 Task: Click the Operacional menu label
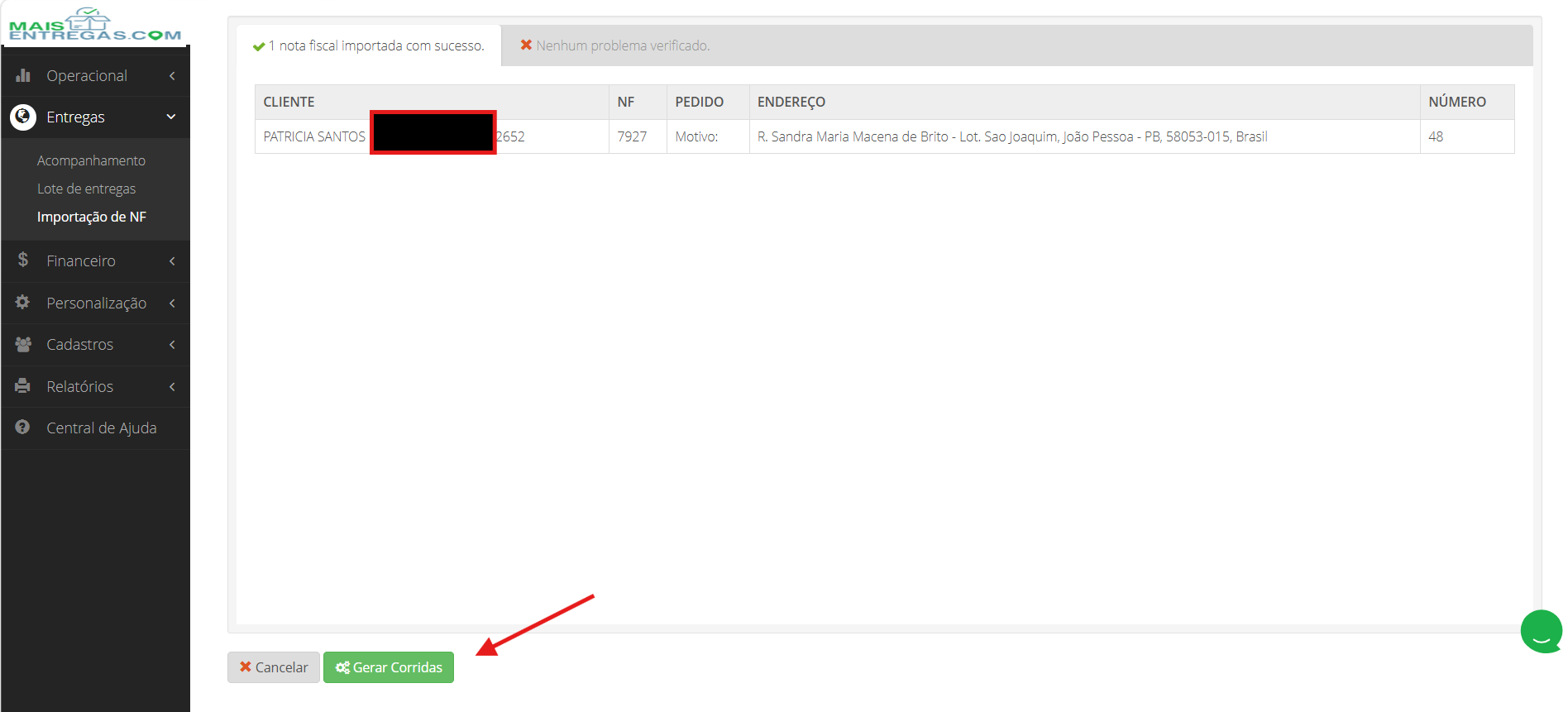click(x=87, y=76)
